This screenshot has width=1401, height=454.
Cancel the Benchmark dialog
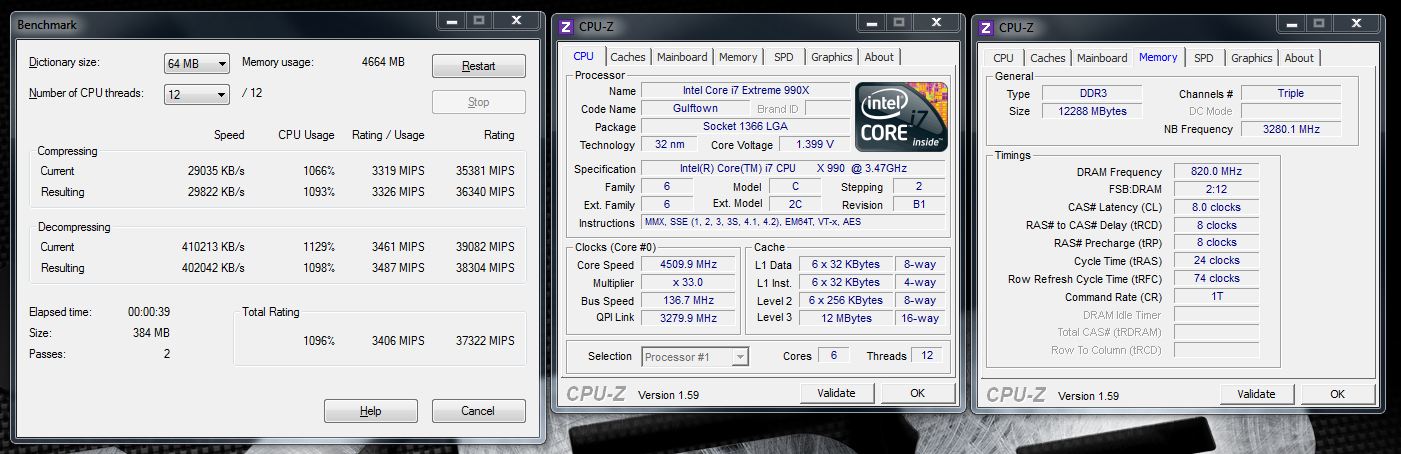pos(478,411)
